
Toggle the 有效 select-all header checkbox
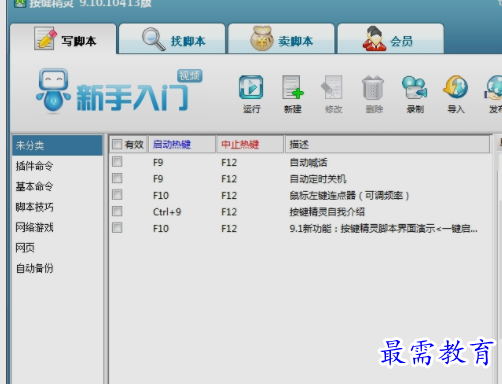[117, 144]
